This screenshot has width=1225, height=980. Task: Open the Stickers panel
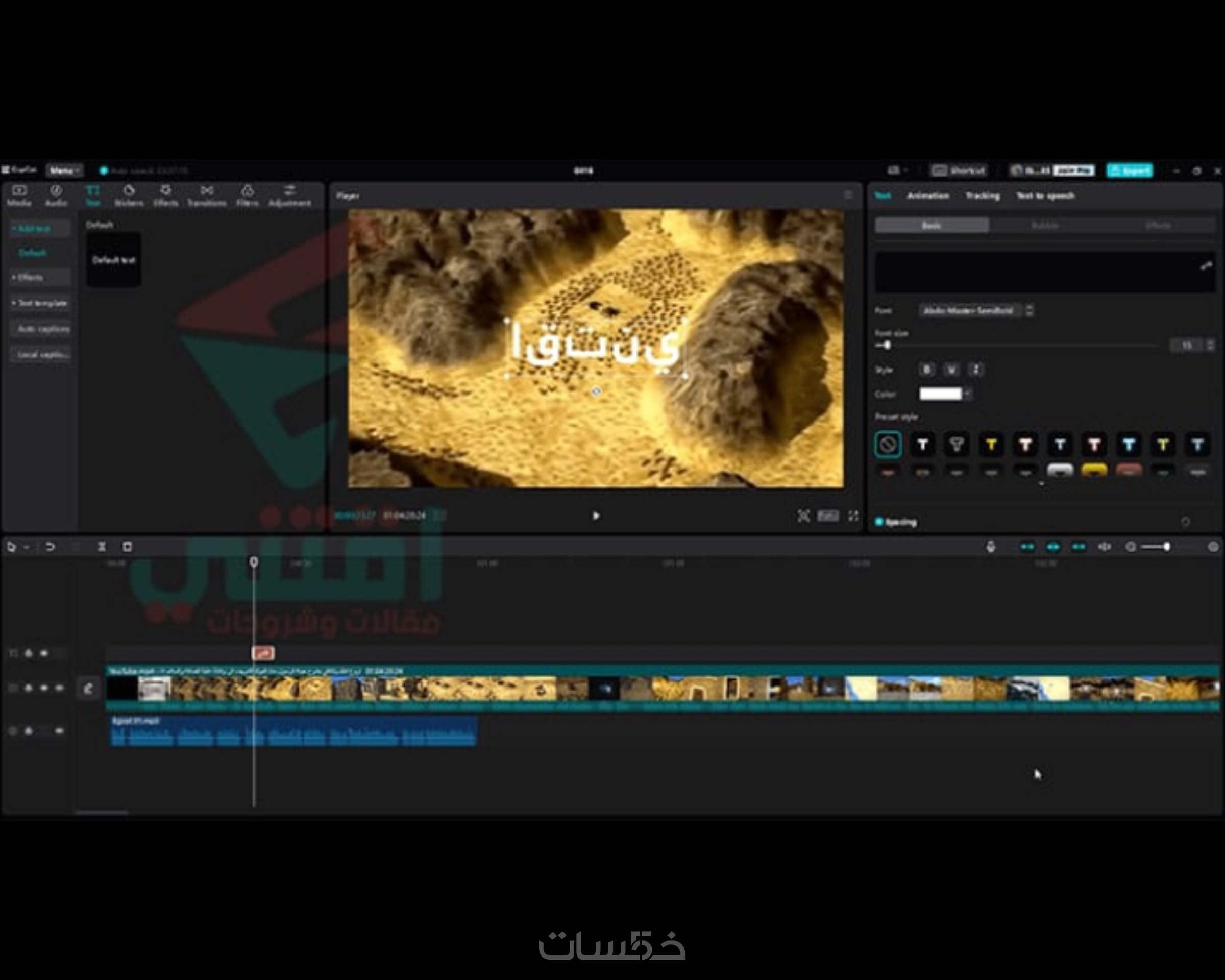click(129, 195)
